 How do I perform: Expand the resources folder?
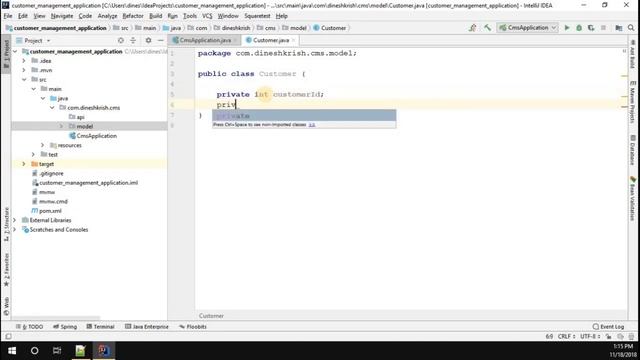coord(43,145)
